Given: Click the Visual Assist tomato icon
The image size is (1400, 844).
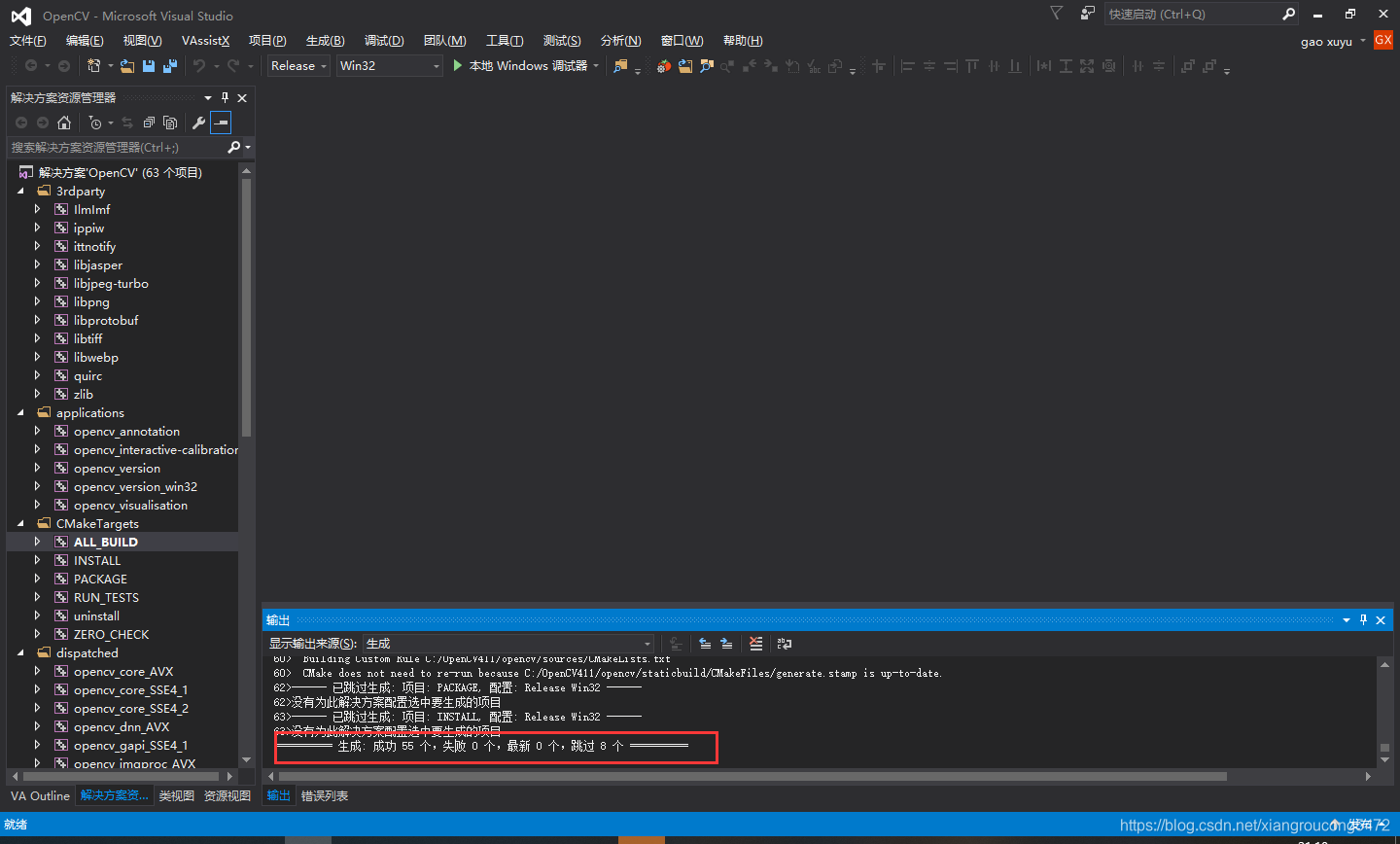Looking at the screenshot, I should [x=663, y=66].
